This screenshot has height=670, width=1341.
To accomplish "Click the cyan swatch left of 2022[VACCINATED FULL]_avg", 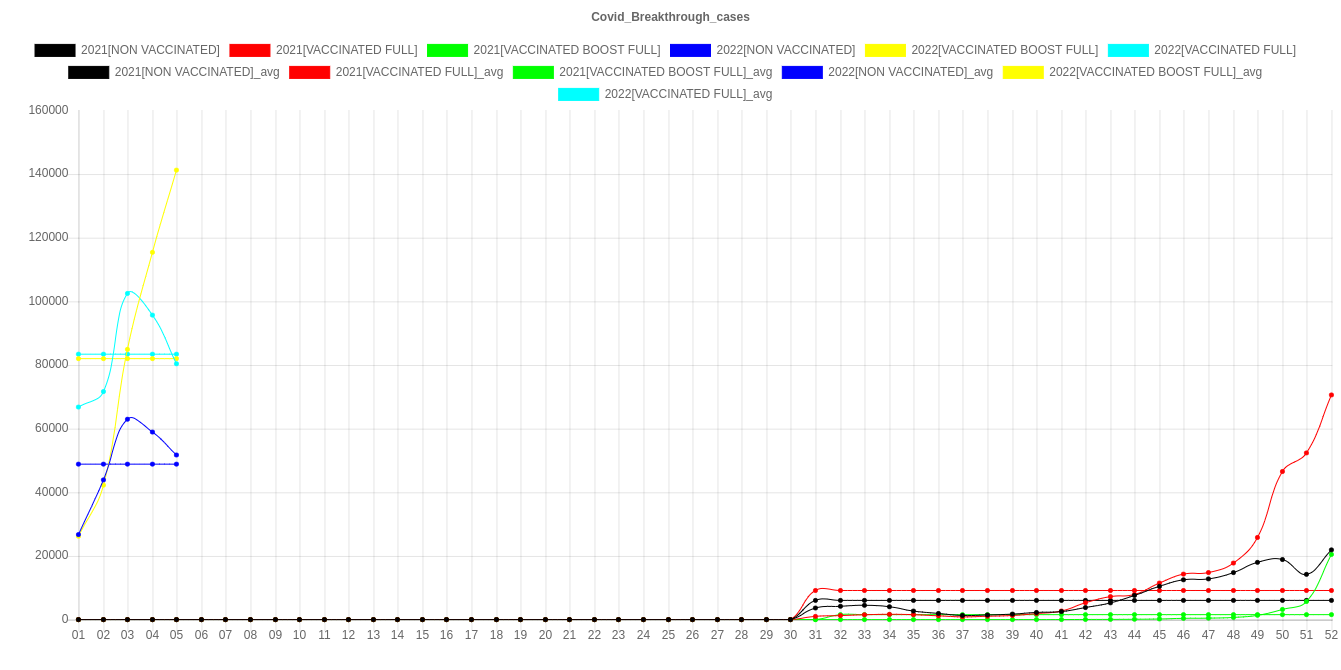I will pyautogui.click(x=579, y=94).
